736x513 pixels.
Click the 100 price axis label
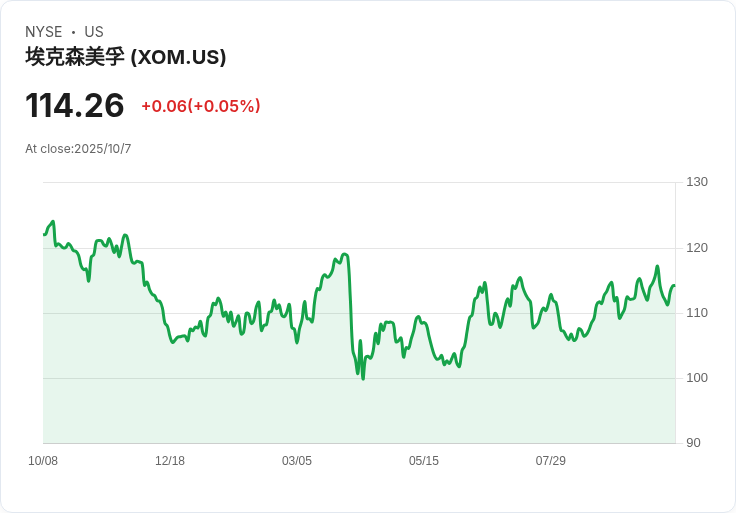[x=697, y=378]
